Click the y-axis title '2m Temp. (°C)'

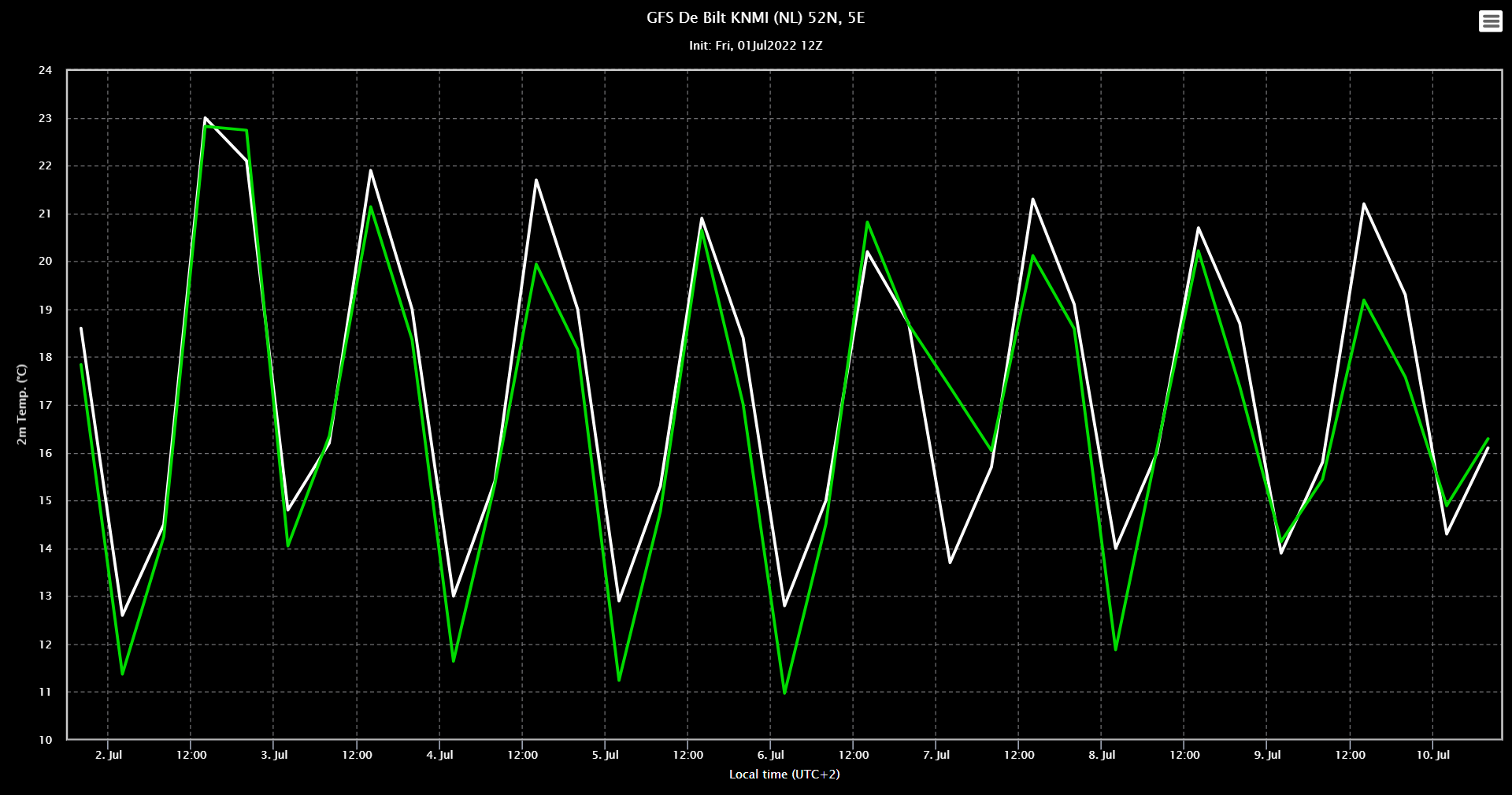tap(22, 404)
